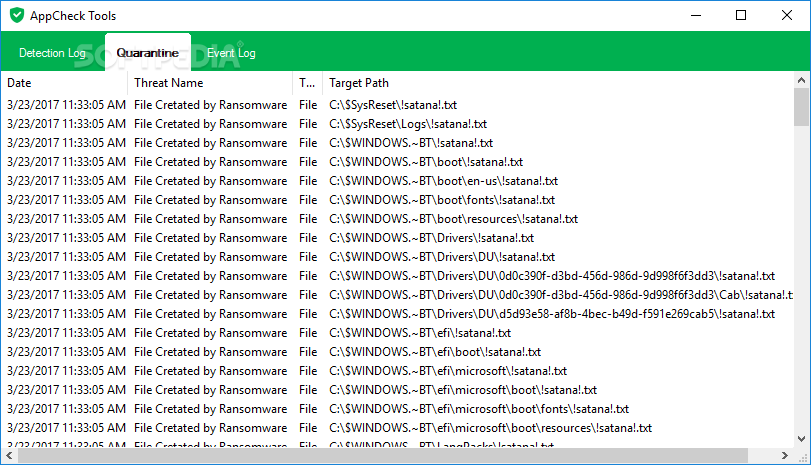
Task: Click the truncated T... column header
Action: 307,83
